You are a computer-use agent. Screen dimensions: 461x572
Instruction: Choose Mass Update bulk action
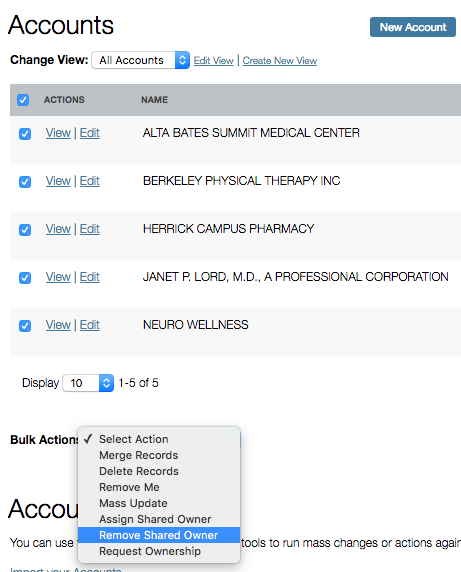(x=159, y=503)
